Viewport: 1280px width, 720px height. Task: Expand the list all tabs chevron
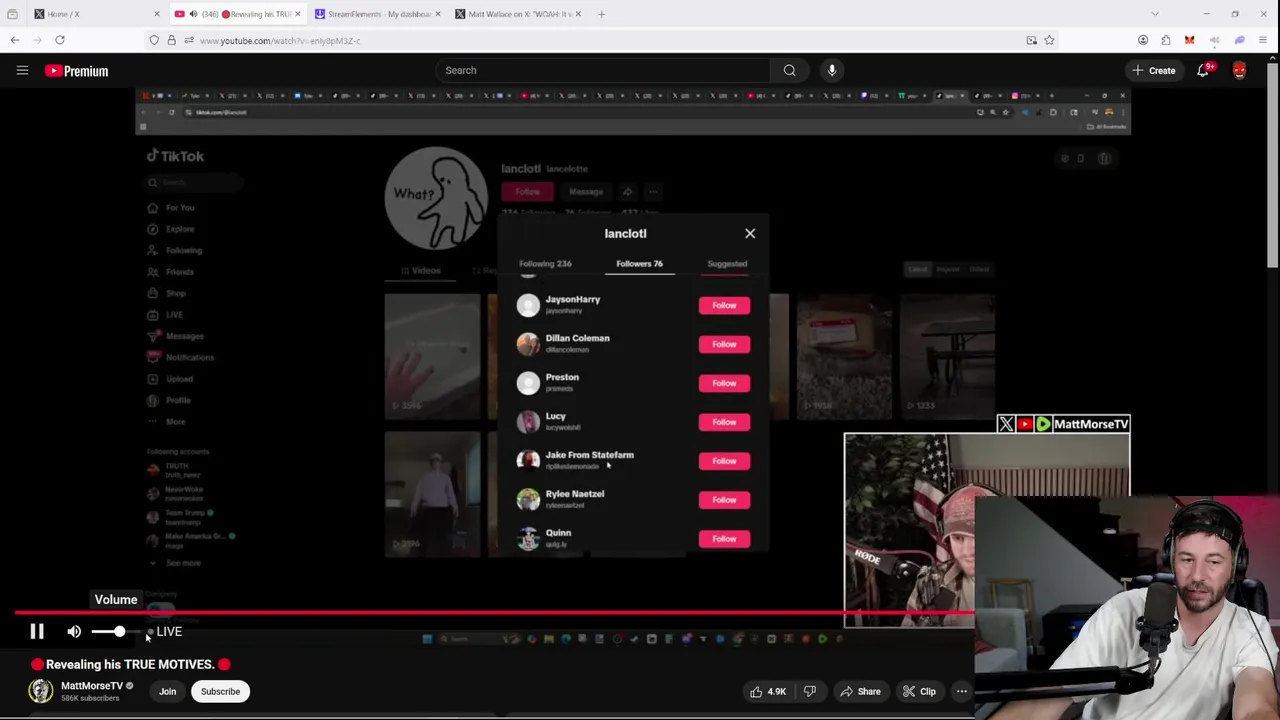1155,14
